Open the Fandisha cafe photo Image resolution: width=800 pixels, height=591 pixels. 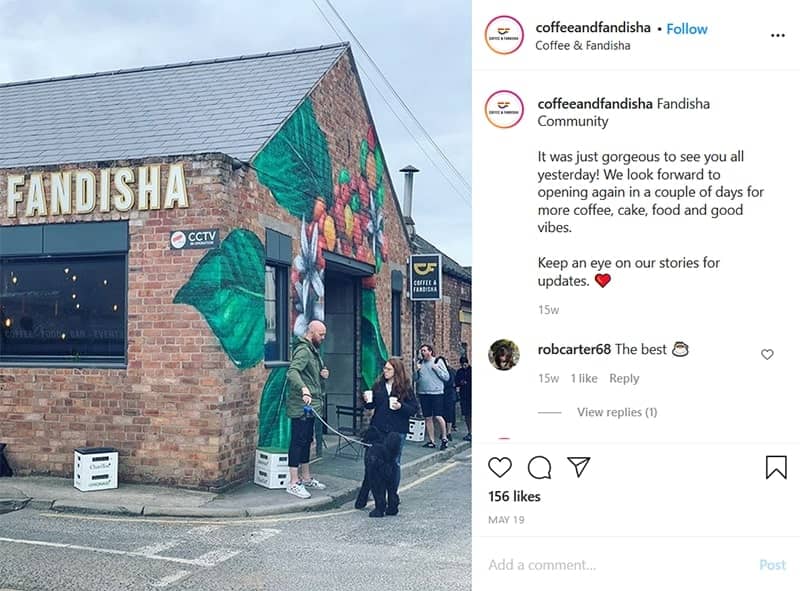coord(236,296)
